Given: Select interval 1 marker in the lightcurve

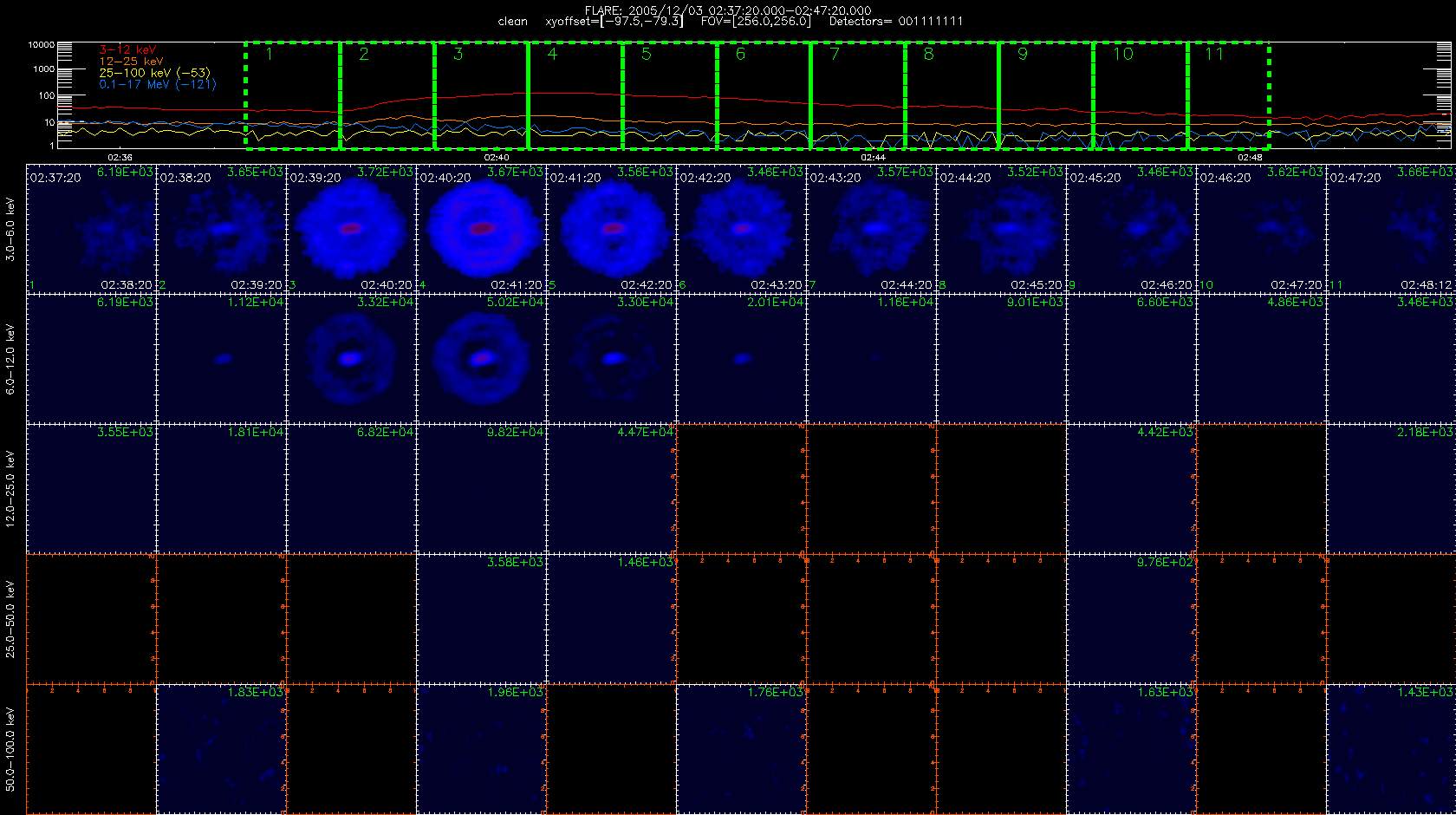Looking at the screenshot, I should click(270, 54).
